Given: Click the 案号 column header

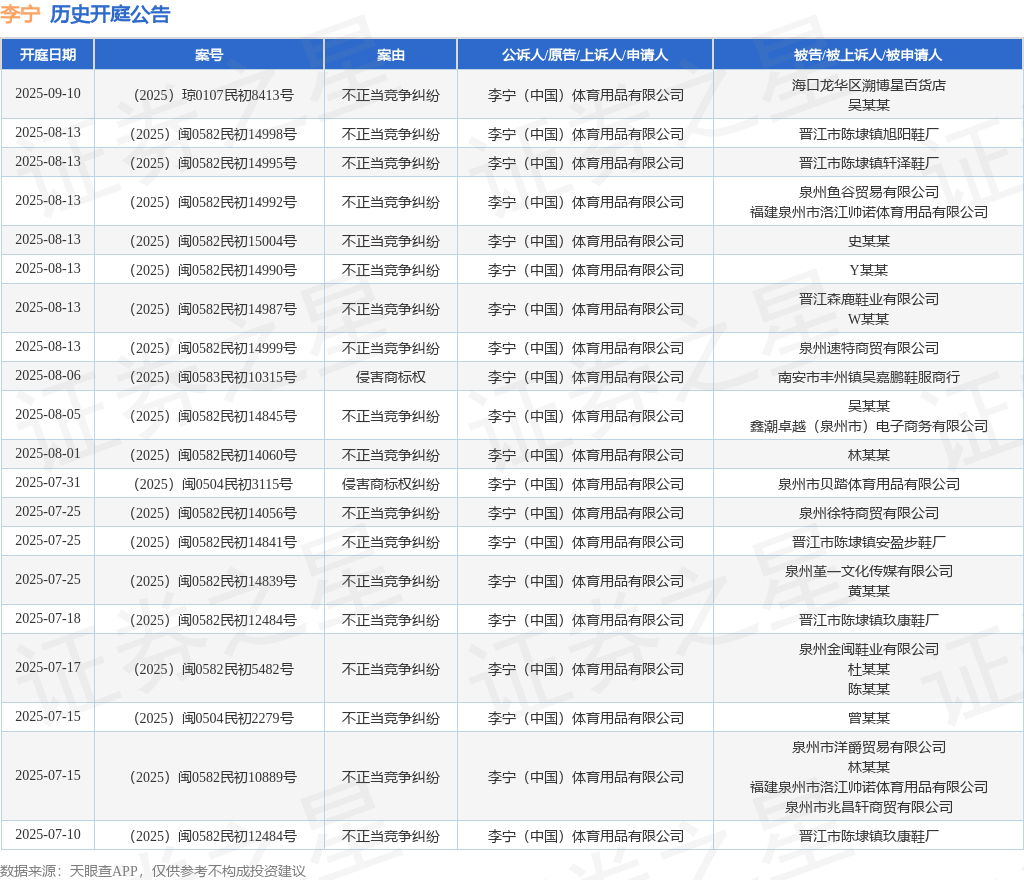Looking at the screenshot, I should [209, 55].
